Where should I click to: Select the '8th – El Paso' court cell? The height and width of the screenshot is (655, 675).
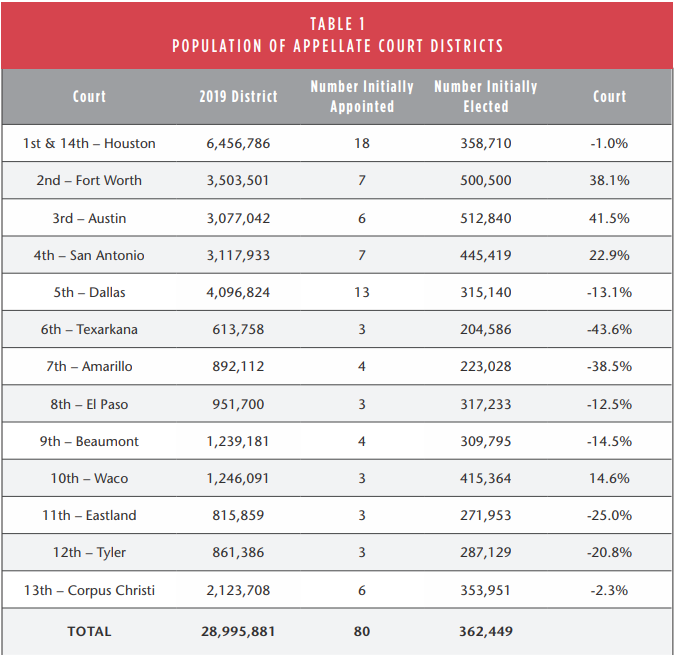(x=89, y=404)
